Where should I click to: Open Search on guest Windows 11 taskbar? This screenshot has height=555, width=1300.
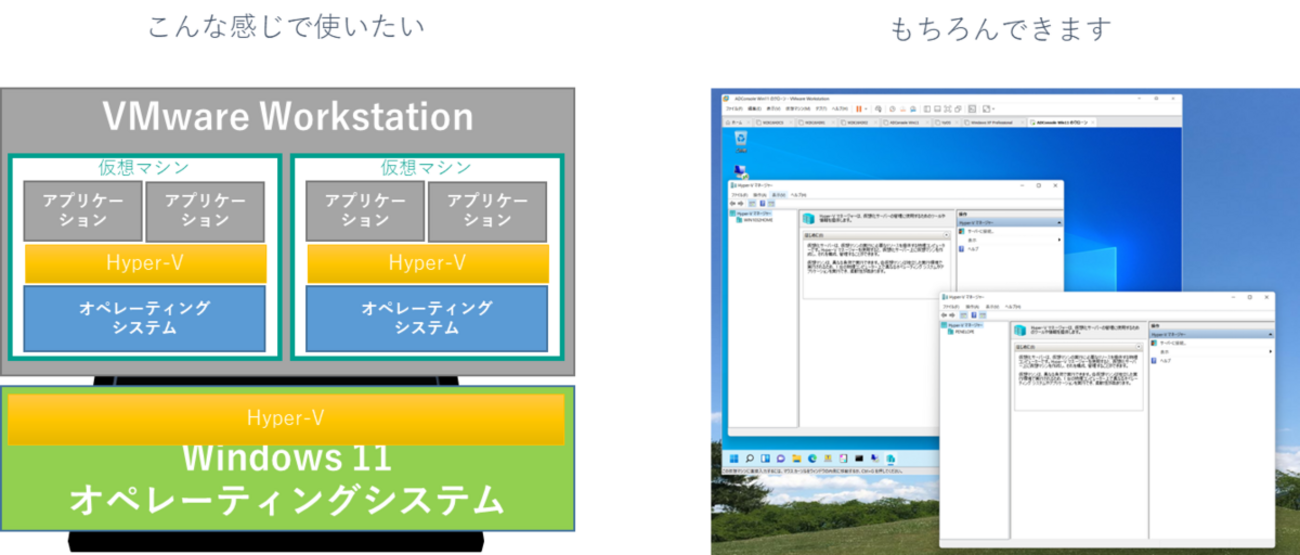tap(749, 458)
